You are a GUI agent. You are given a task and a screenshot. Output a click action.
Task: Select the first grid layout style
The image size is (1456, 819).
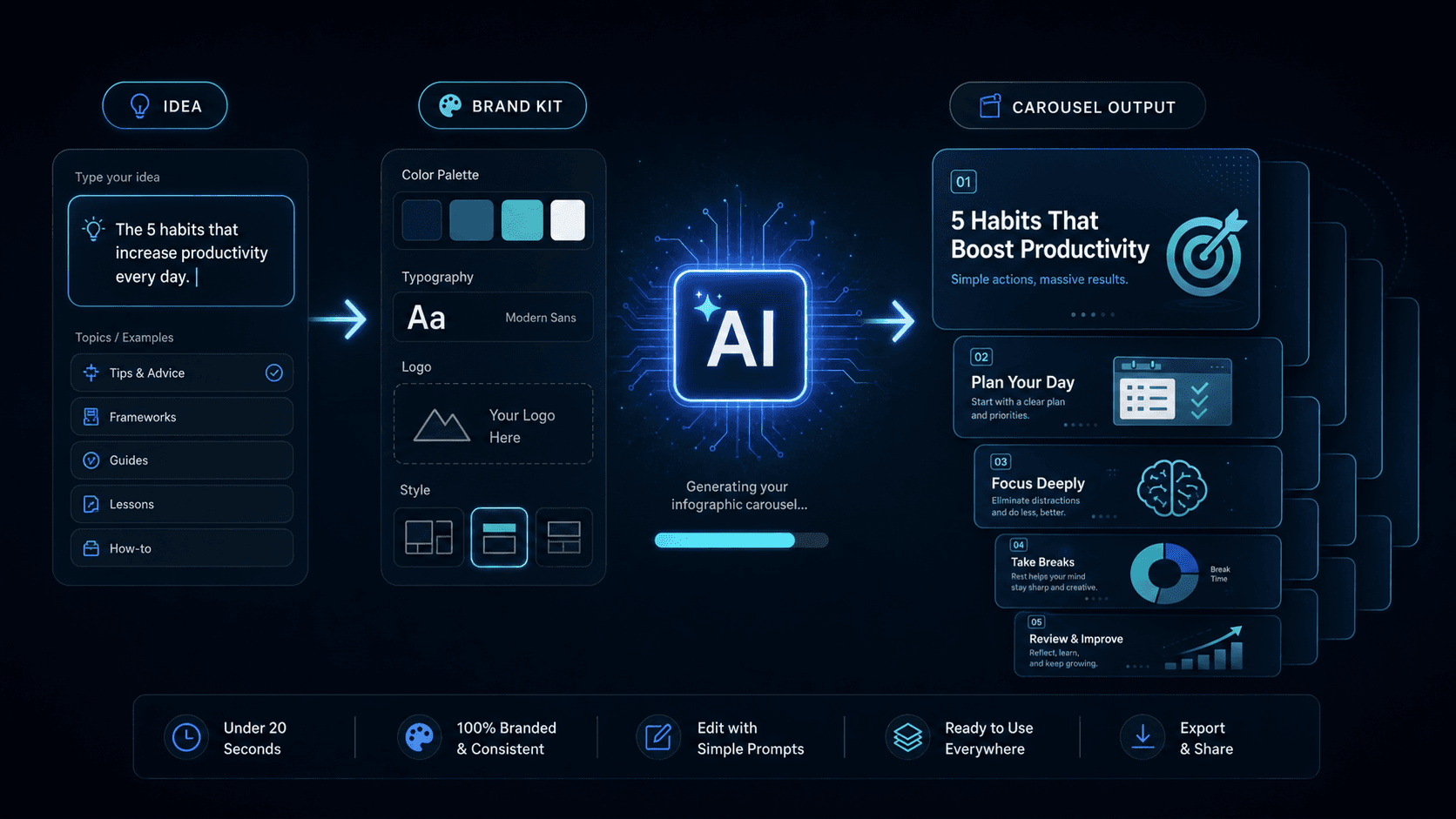(428, 537)
